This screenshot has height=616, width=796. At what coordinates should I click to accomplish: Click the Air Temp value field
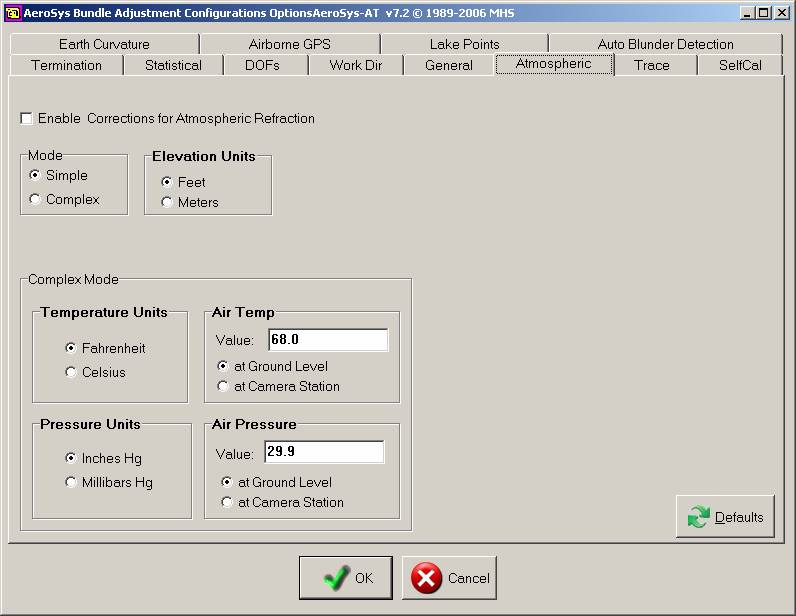tap(328, 339)
